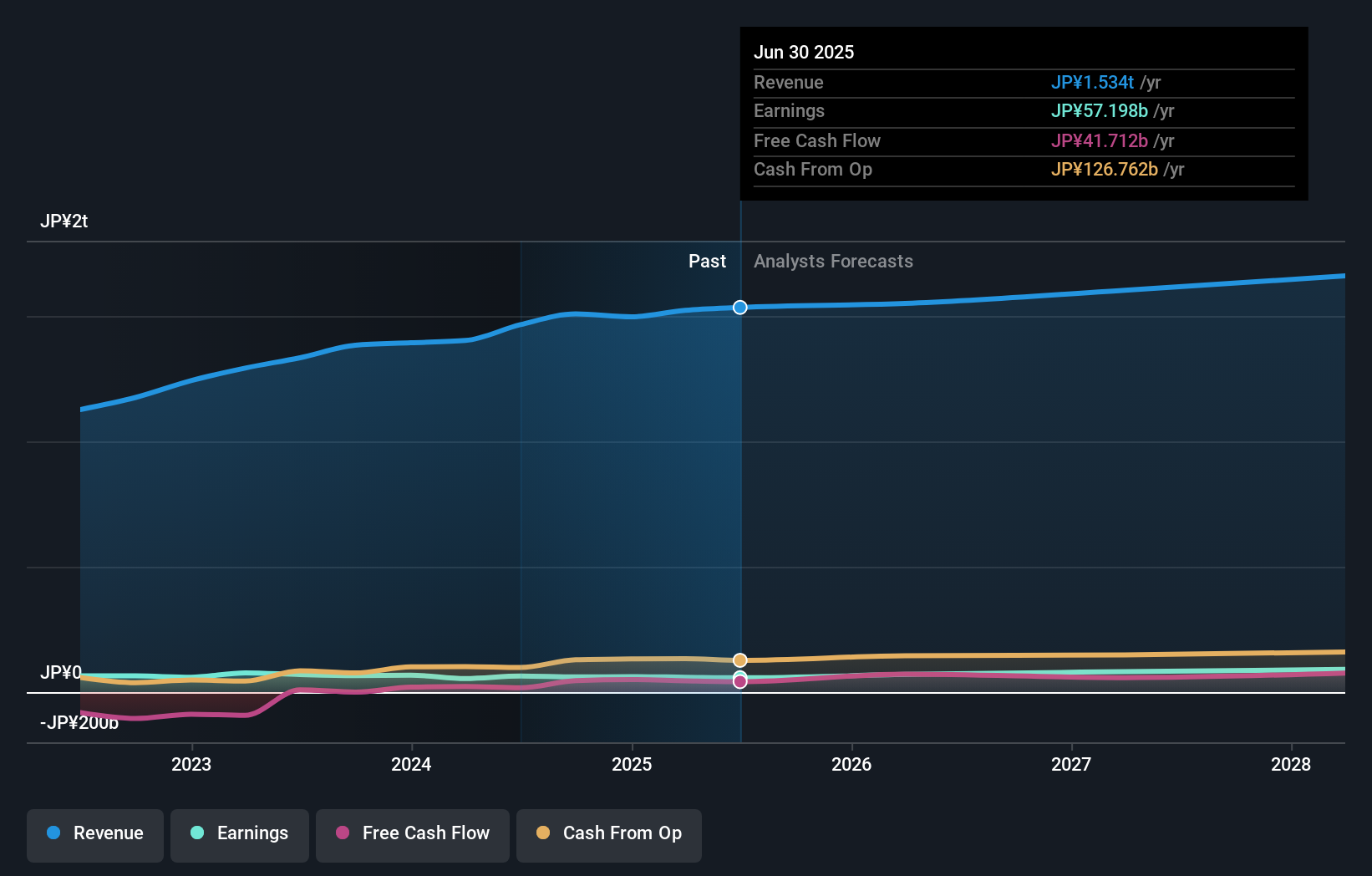1372x876 pixels.
Task: Hide the Free Cash Flow line
Action: [x=412, y=834]
